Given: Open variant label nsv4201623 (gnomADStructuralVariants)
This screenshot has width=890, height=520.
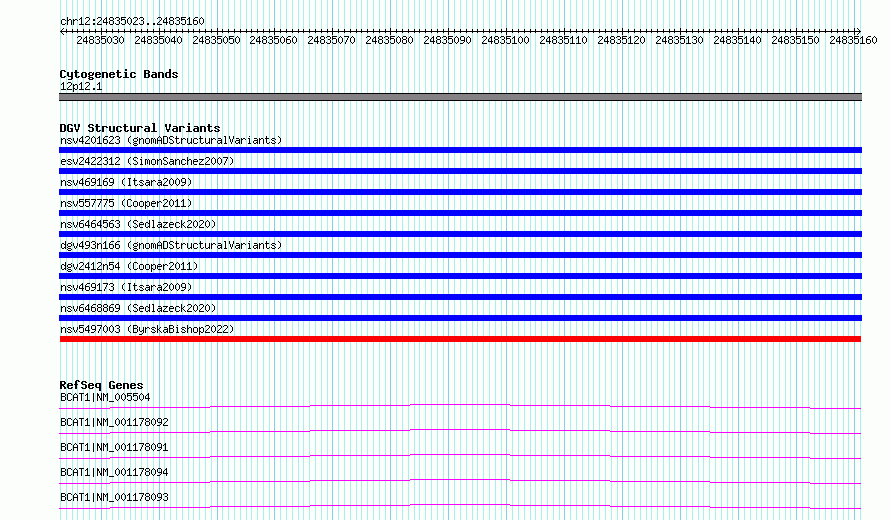Looking at the screenshot, I should coord(171,140).
